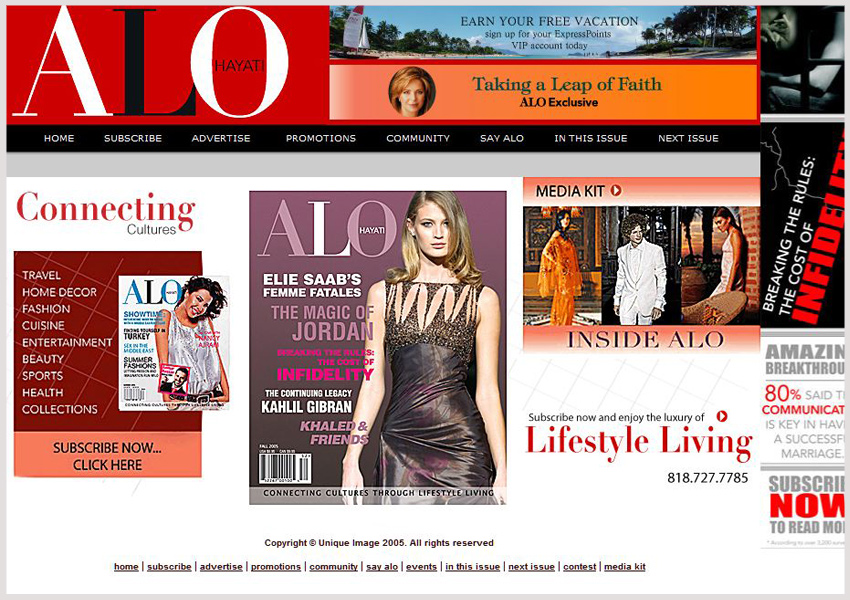Viewport: 850px width, 600px height.
Task: Click the 'Lifestyle Living' headline
Action: 639,441
